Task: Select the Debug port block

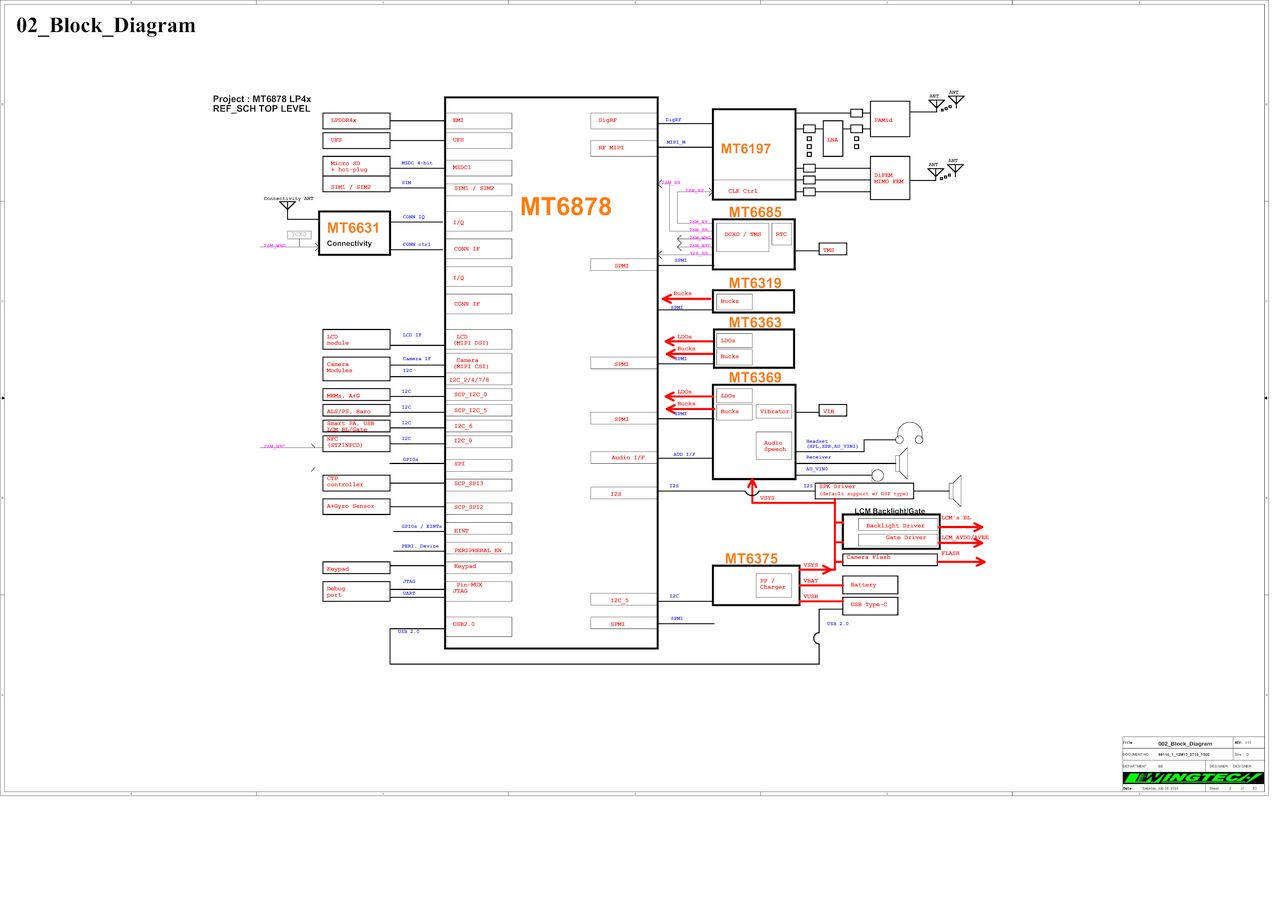Action: (356, 591)
